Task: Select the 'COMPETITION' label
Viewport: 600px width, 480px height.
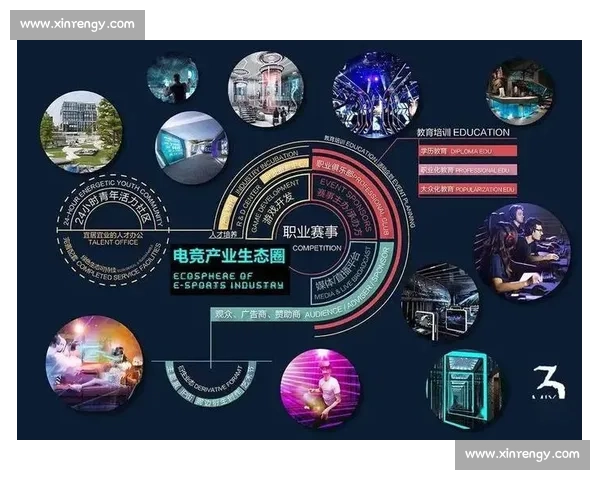Action: pyautogui.click(x=317, y=248)
